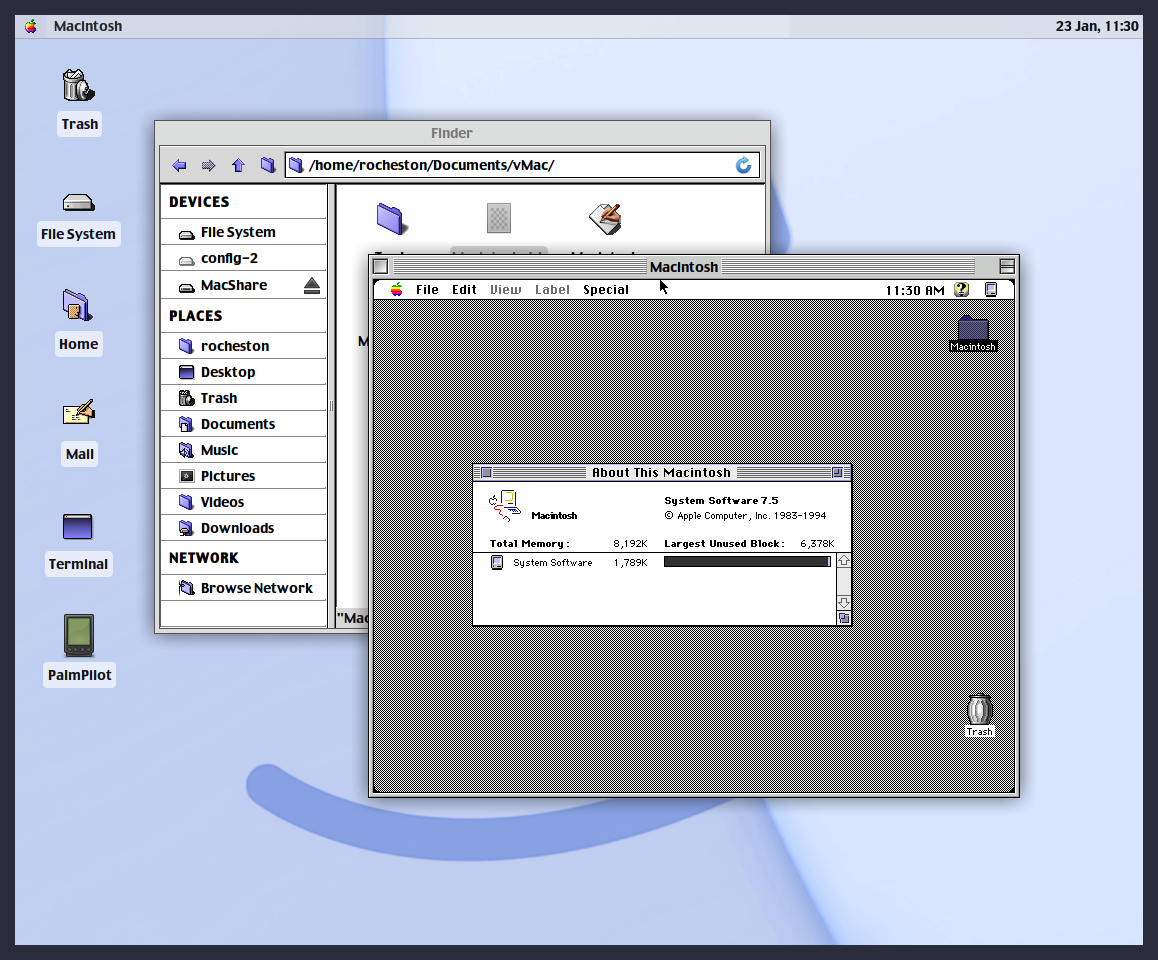The width and height of the screenshot is (1158, 960).
Task: Select the text document file in Finder
Action: (x=606, y=219)
